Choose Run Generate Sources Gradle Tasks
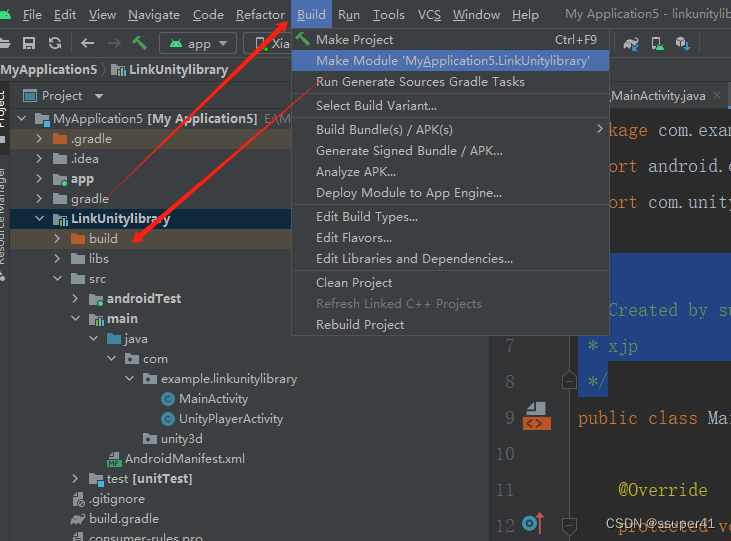This screenshot has width=731, height=541. [x=450, y=82]
